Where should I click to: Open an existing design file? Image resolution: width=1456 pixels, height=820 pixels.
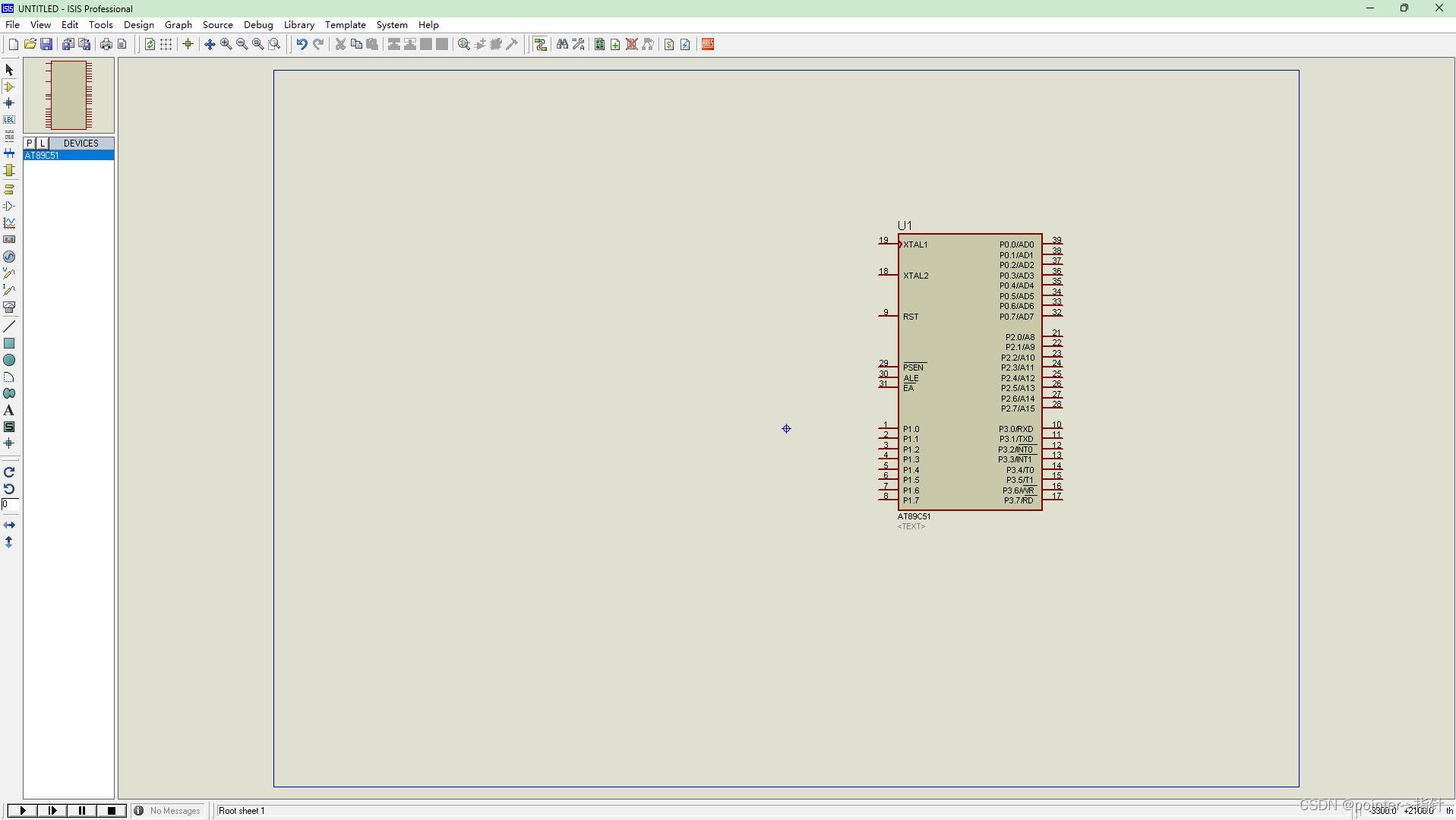(30, 44)
